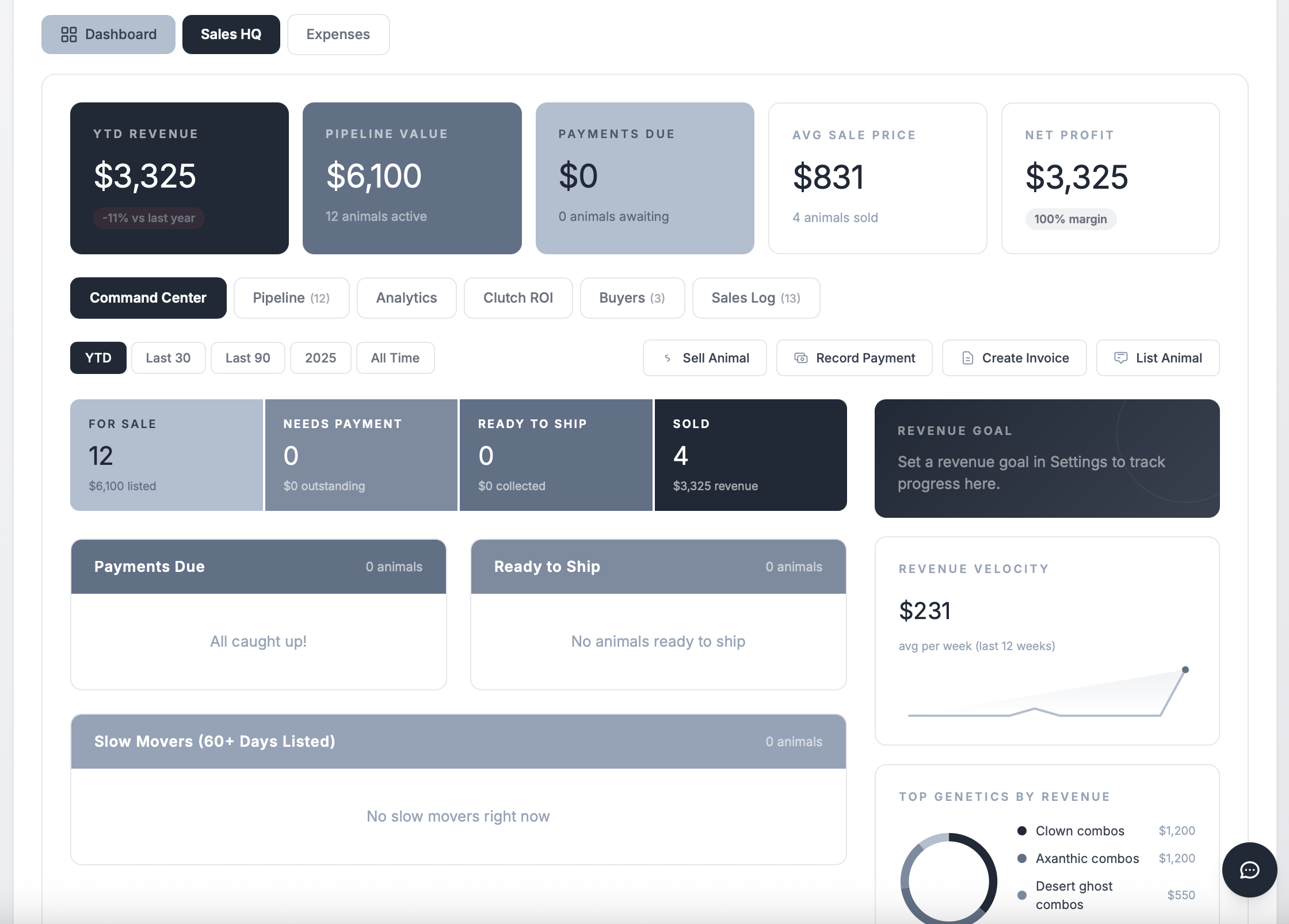Open the Net Profit card
Viewport: 1289px width, 924px height.
[x=1111, y=178]
